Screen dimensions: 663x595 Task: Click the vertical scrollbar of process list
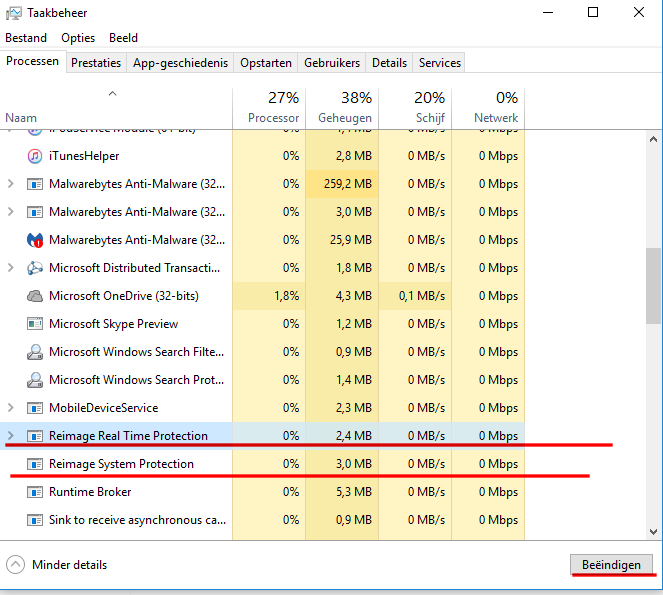point(653,285)
